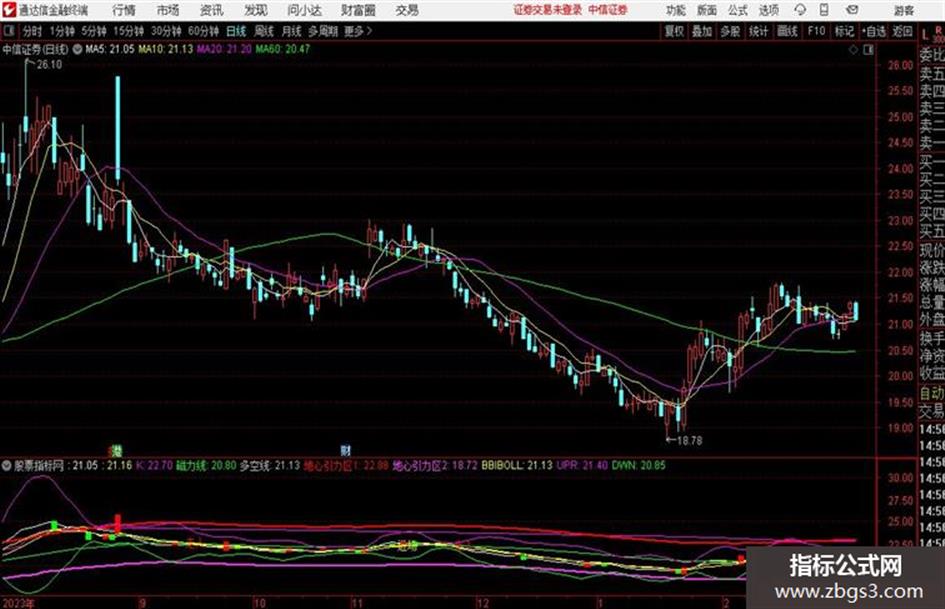Click the 叠加 overlay button
The height and width of the screenshot is (609, 945).
click(x=702, y=31)
